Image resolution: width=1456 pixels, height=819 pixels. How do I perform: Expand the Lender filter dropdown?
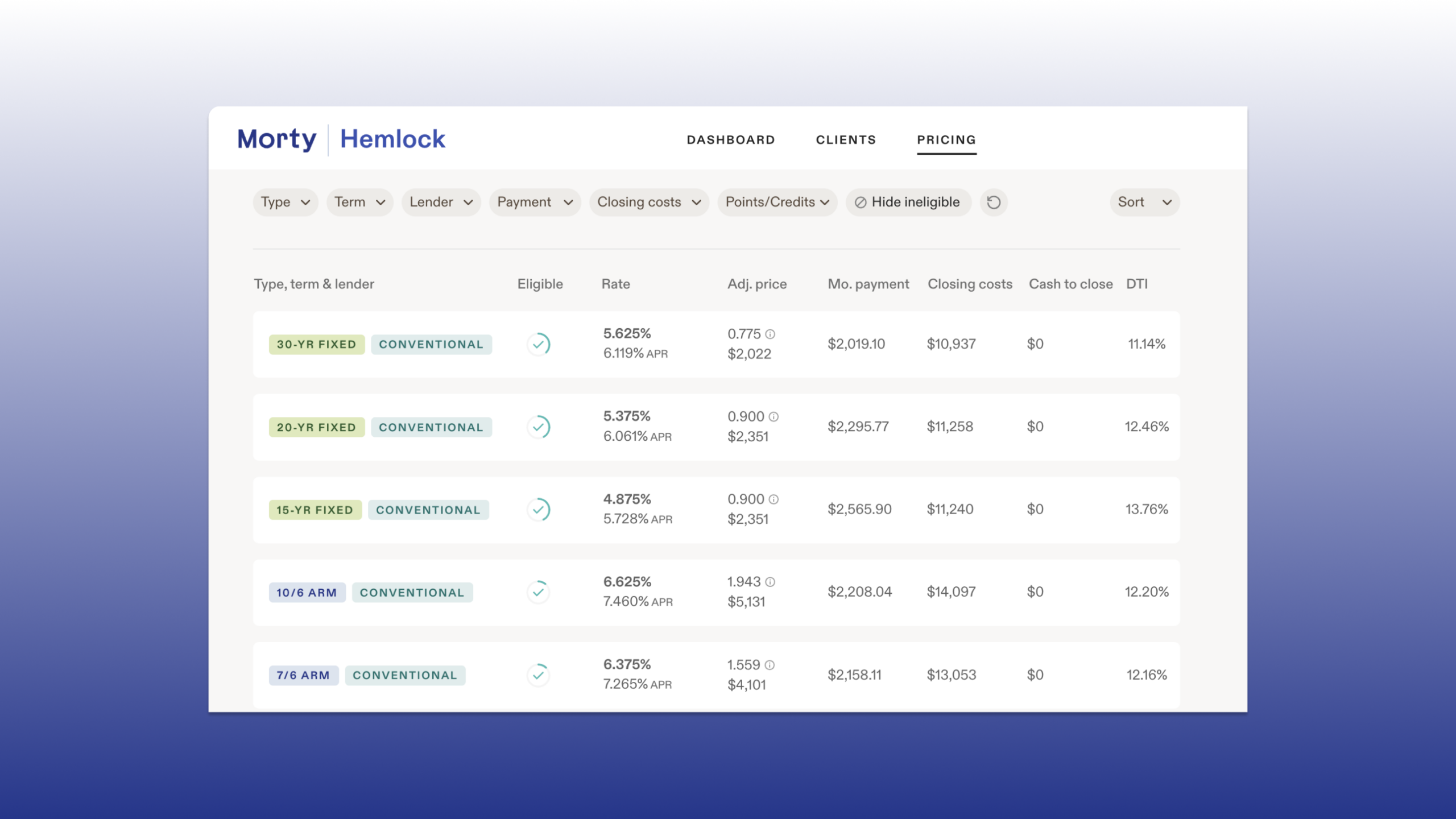441,202
